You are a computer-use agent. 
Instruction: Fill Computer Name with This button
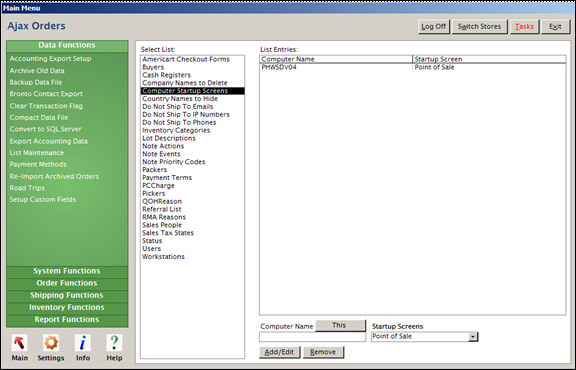[340, 326]
